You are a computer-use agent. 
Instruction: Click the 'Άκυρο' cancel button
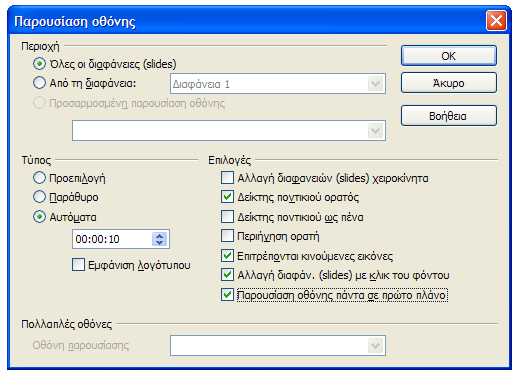pos(448,83)
